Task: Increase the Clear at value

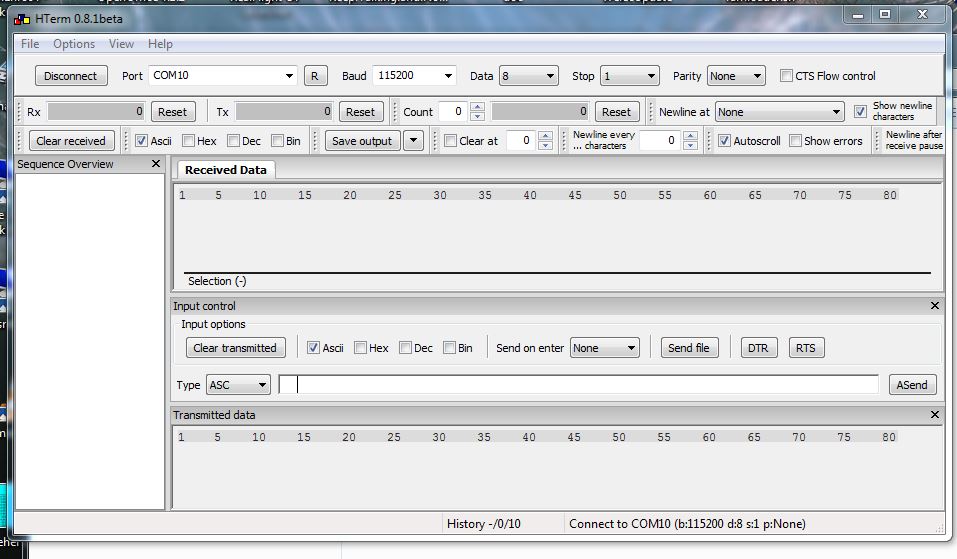Action: [546, 135]
